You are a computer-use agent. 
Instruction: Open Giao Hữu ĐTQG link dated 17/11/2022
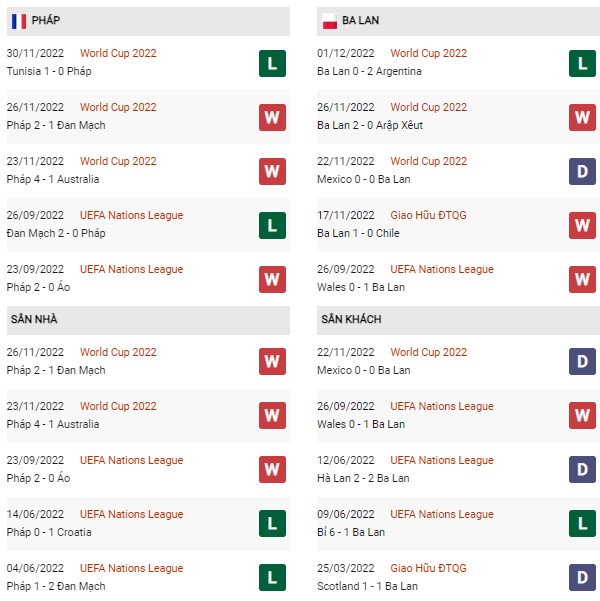[x=428, y=215]
